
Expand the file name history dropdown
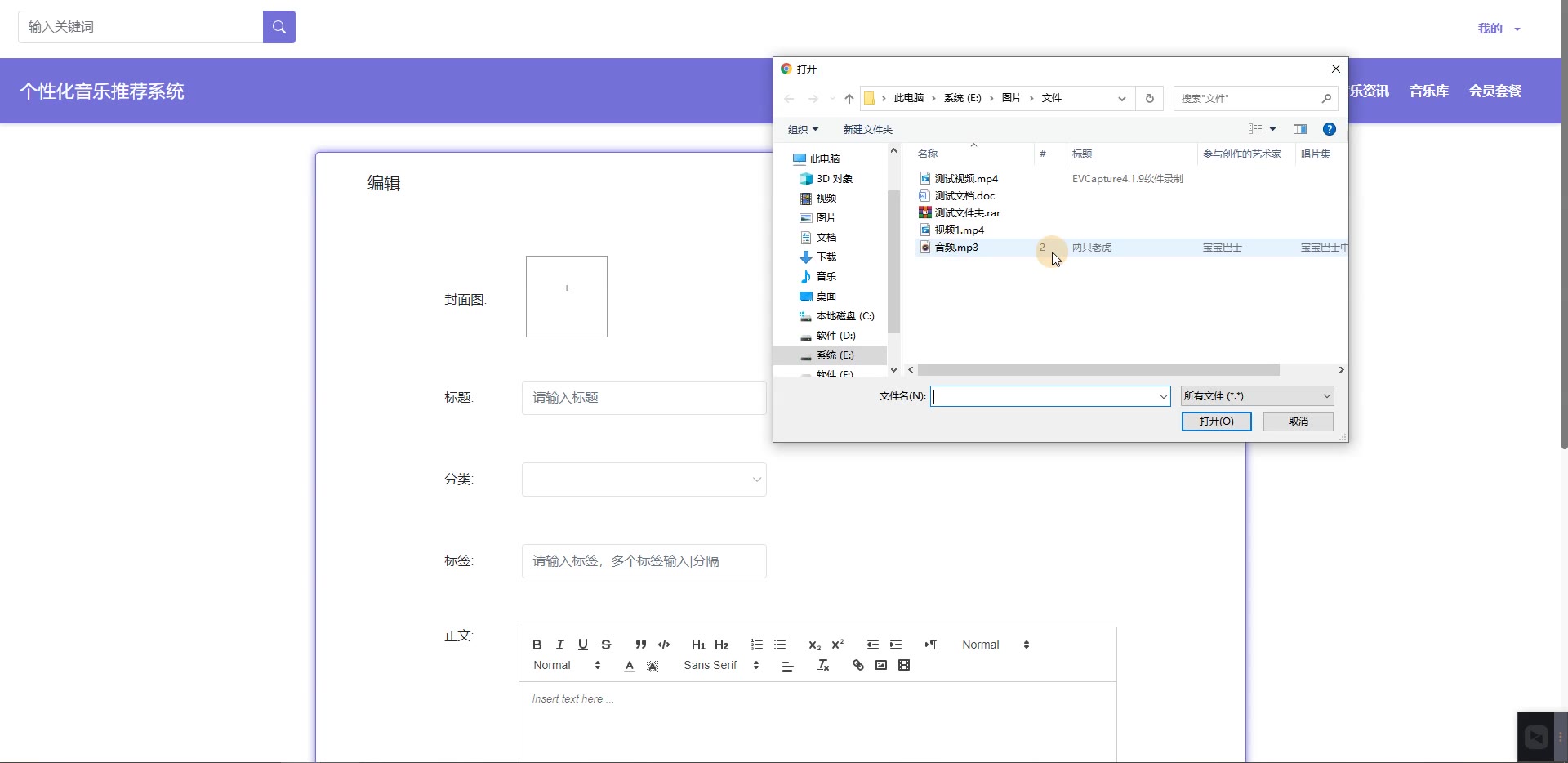coord(1163,396)
